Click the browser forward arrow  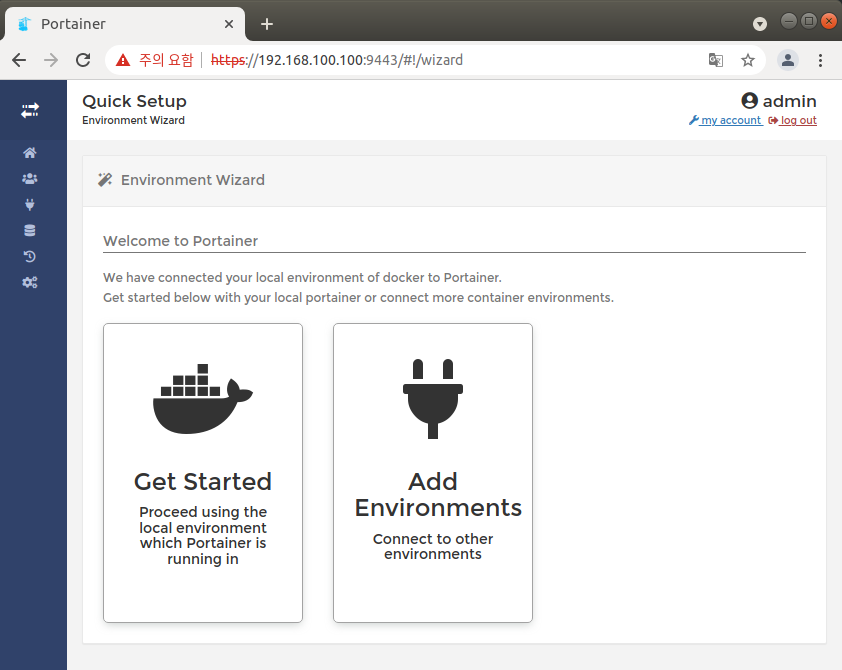coord(51,60)
